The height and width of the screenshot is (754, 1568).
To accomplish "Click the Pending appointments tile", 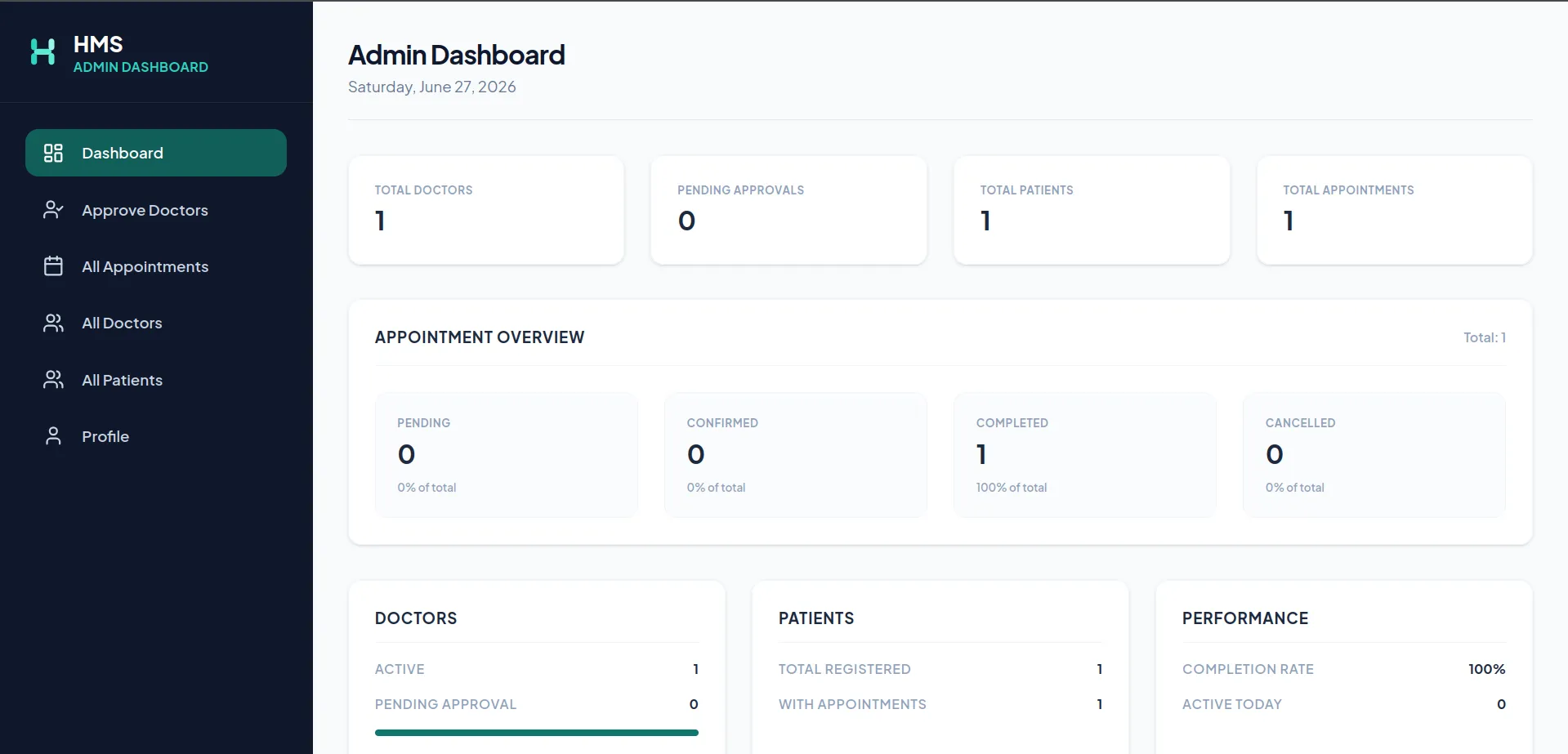I will [507, 455].
